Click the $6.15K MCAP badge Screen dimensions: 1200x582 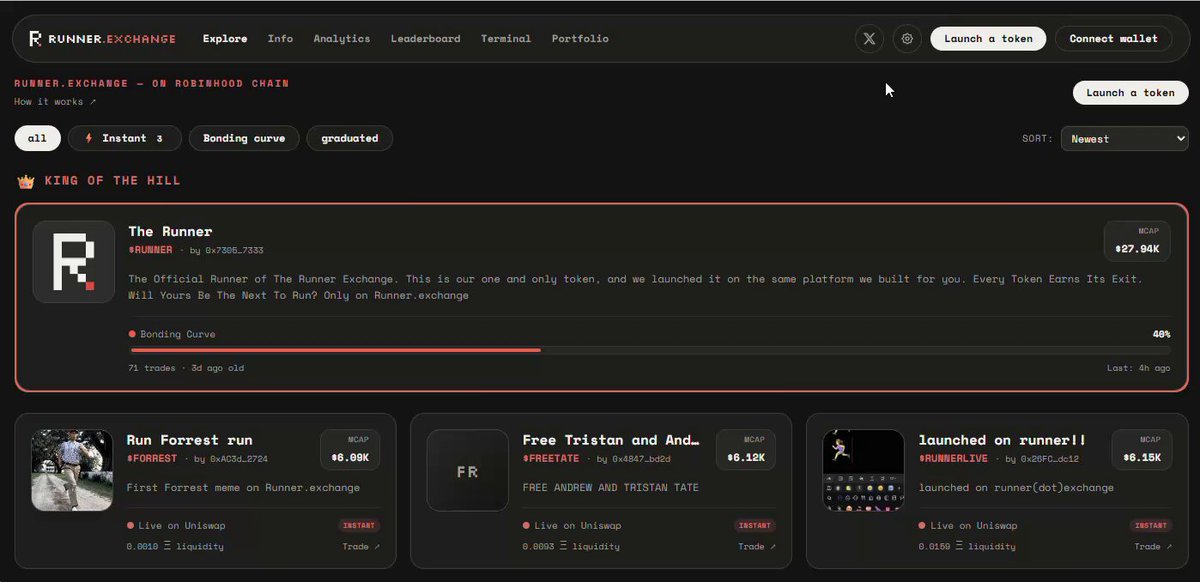tap(1142, 450)
